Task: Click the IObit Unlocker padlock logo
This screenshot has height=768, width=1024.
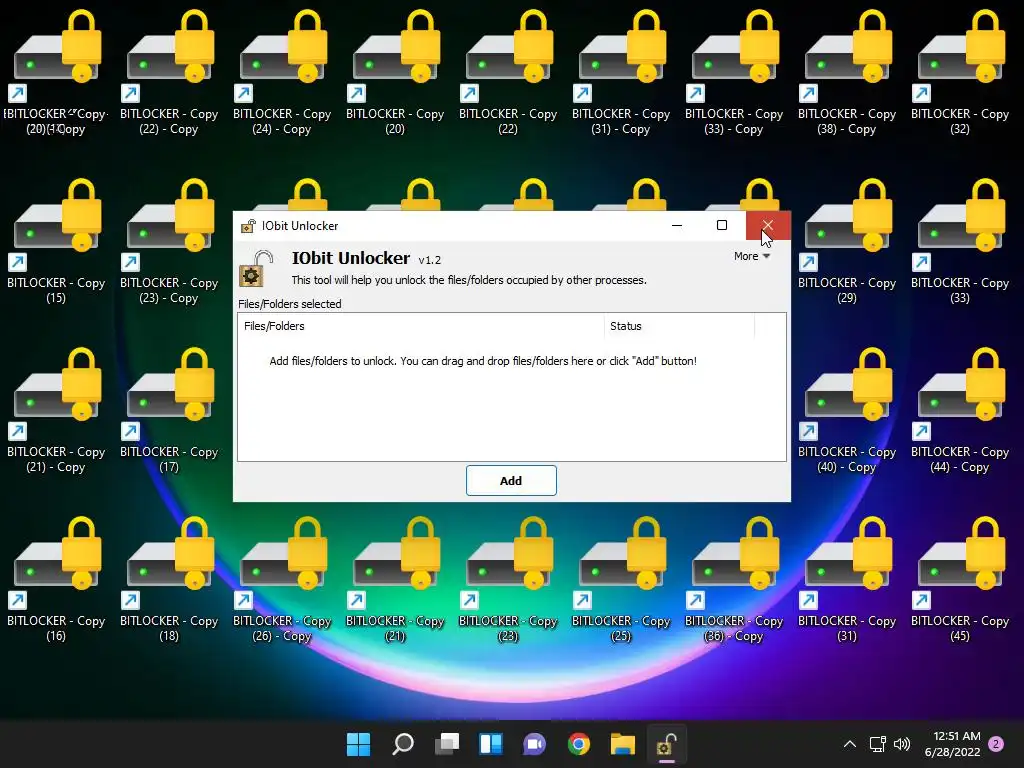Action: (x=256, y=268)
